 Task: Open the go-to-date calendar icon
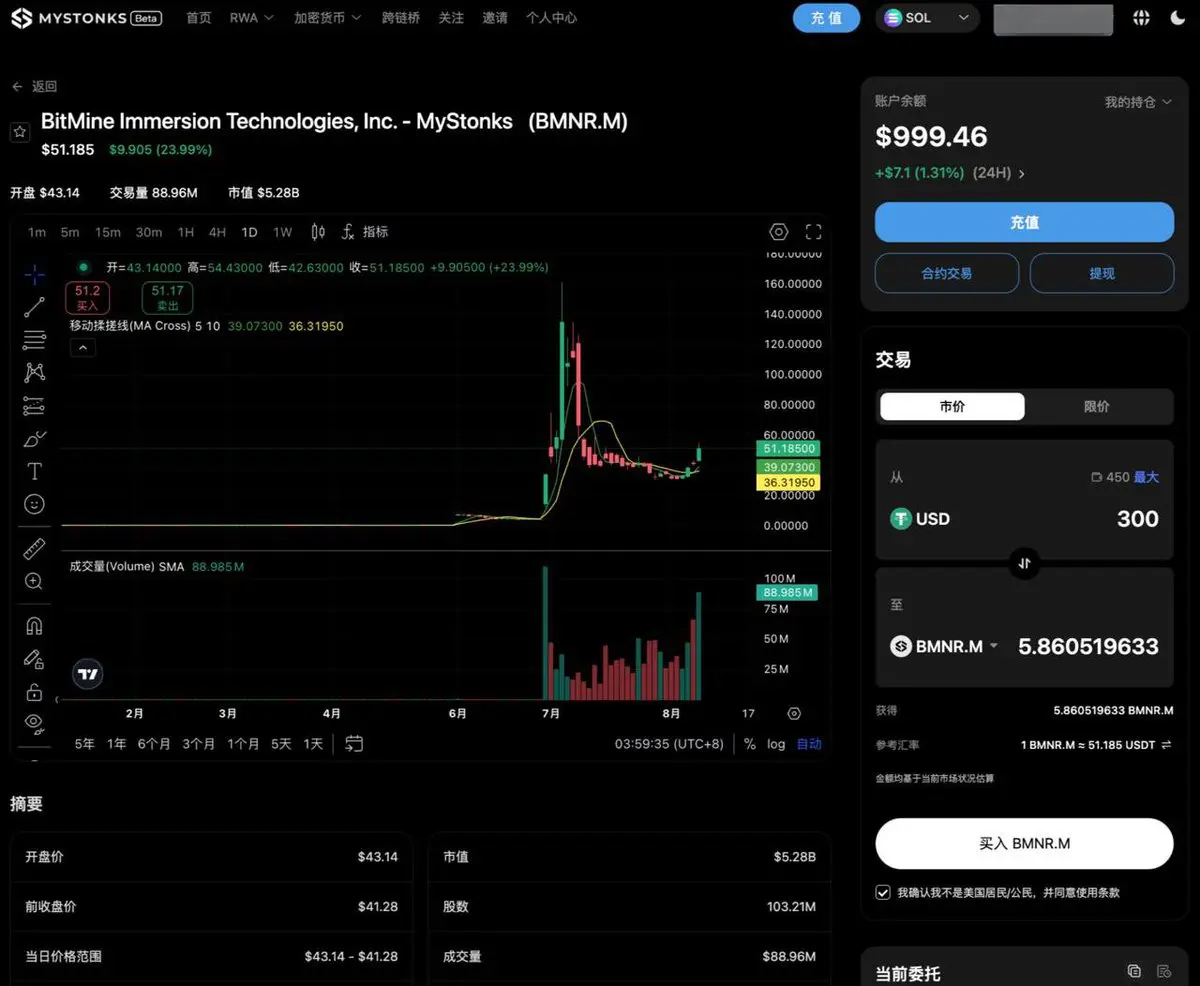point(354,744)
